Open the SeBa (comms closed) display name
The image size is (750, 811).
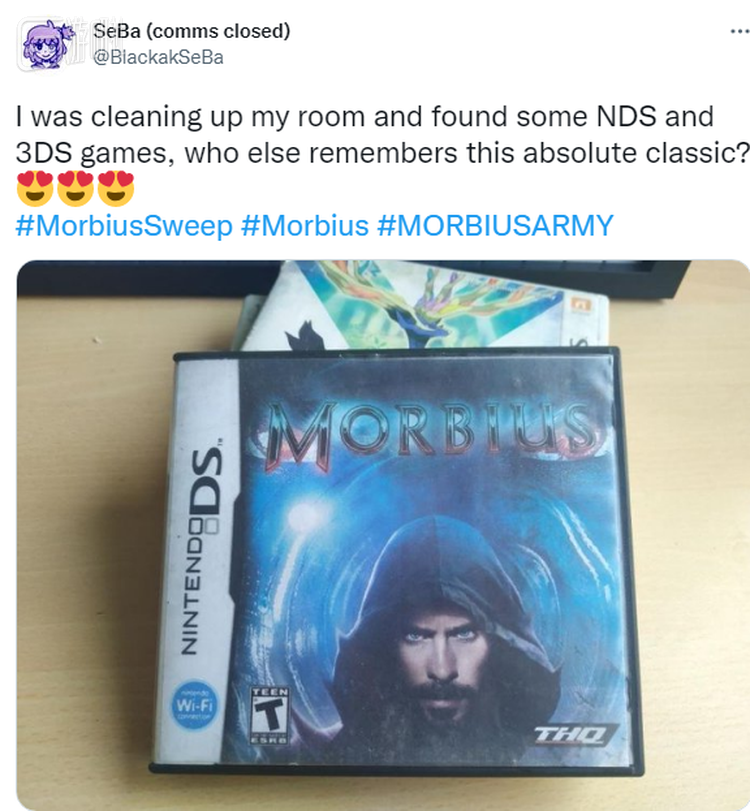tap(192, 31)
